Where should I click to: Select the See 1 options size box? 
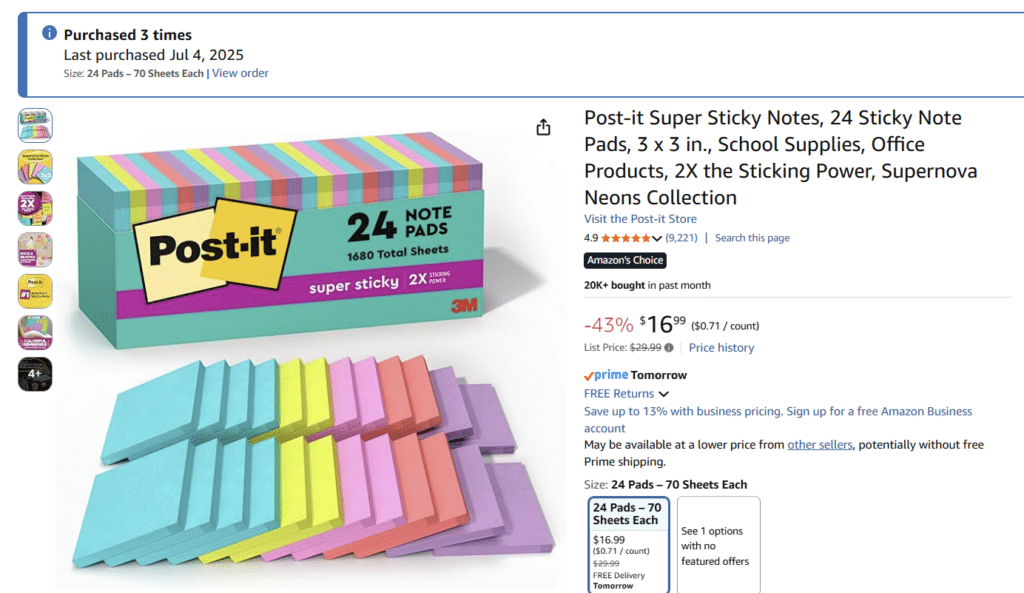(x=718, y=545)
